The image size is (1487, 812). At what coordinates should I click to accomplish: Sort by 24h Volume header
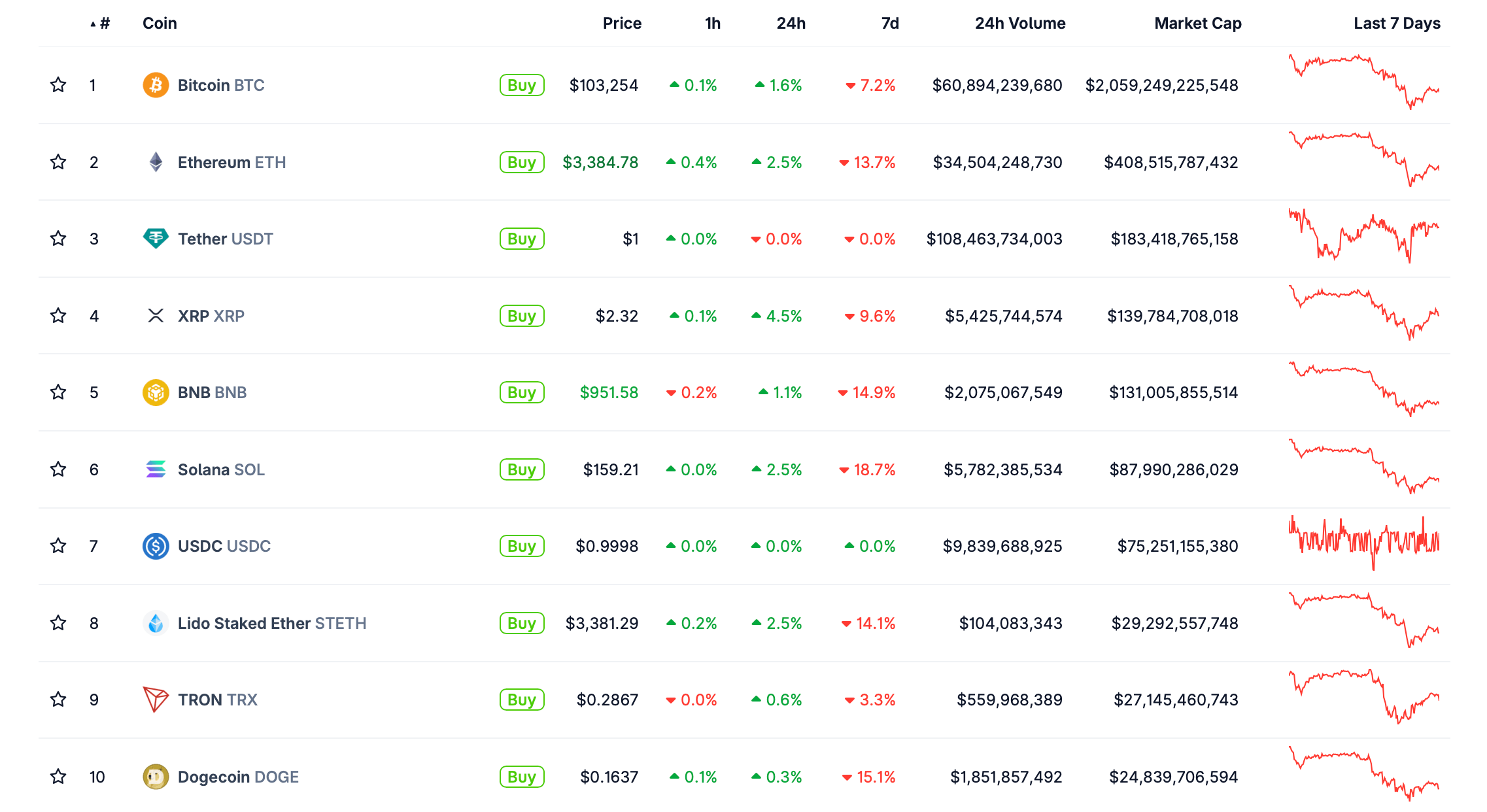coord(1019,24)
